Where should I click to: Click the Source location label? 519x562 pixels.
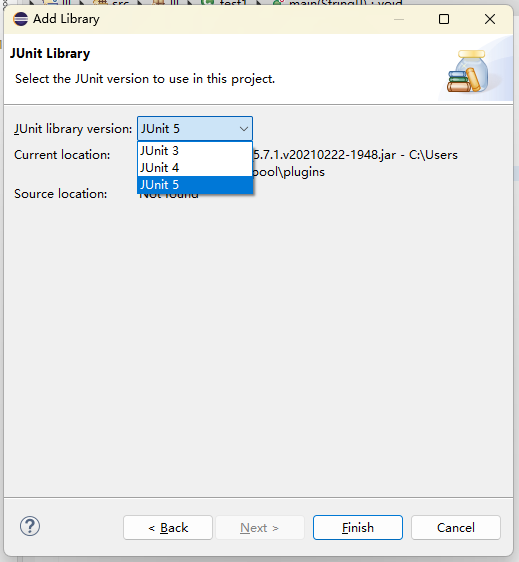point(61,194)
